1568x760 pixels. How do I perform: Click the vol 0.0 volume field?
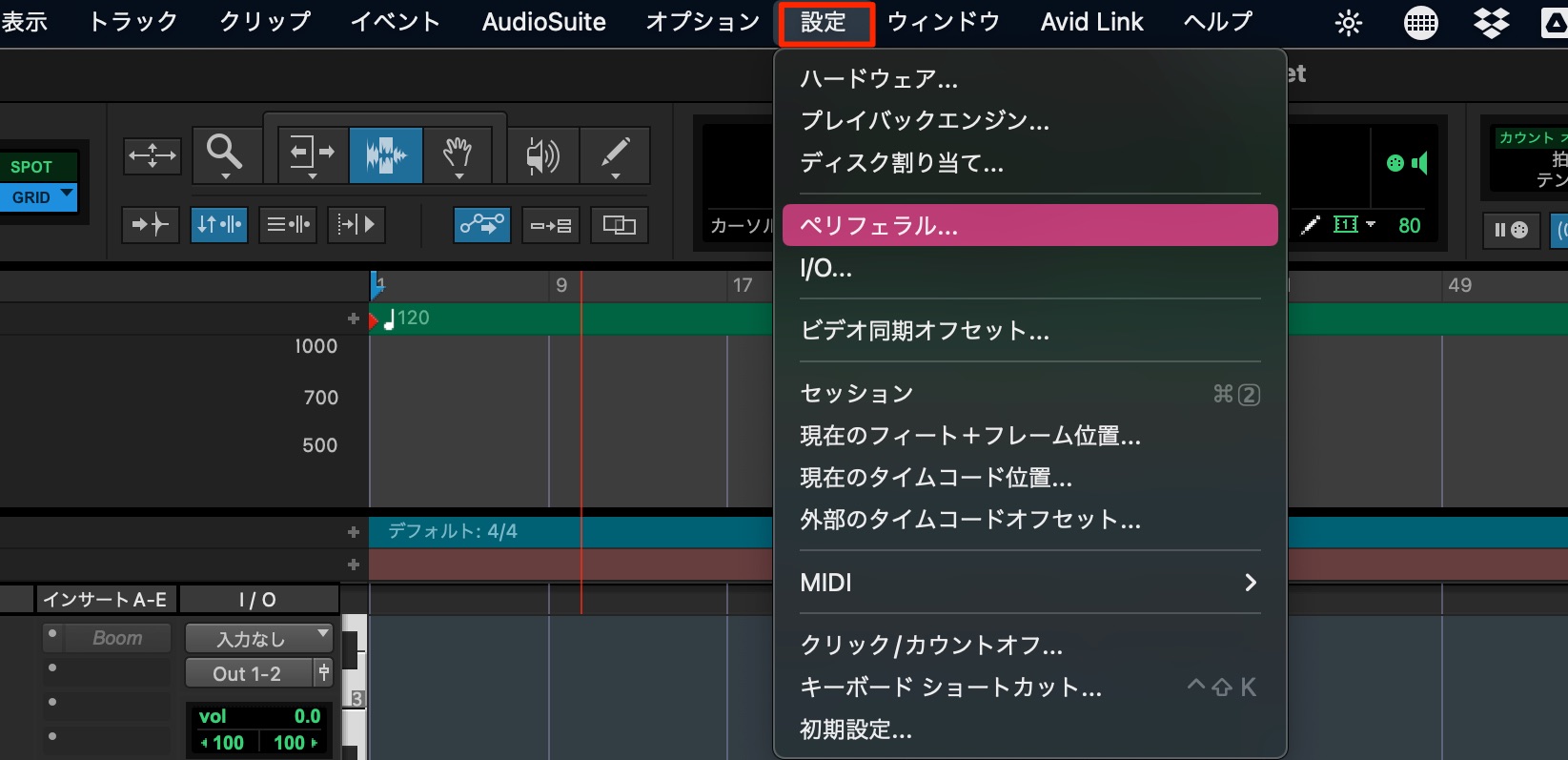click(260, 716)
